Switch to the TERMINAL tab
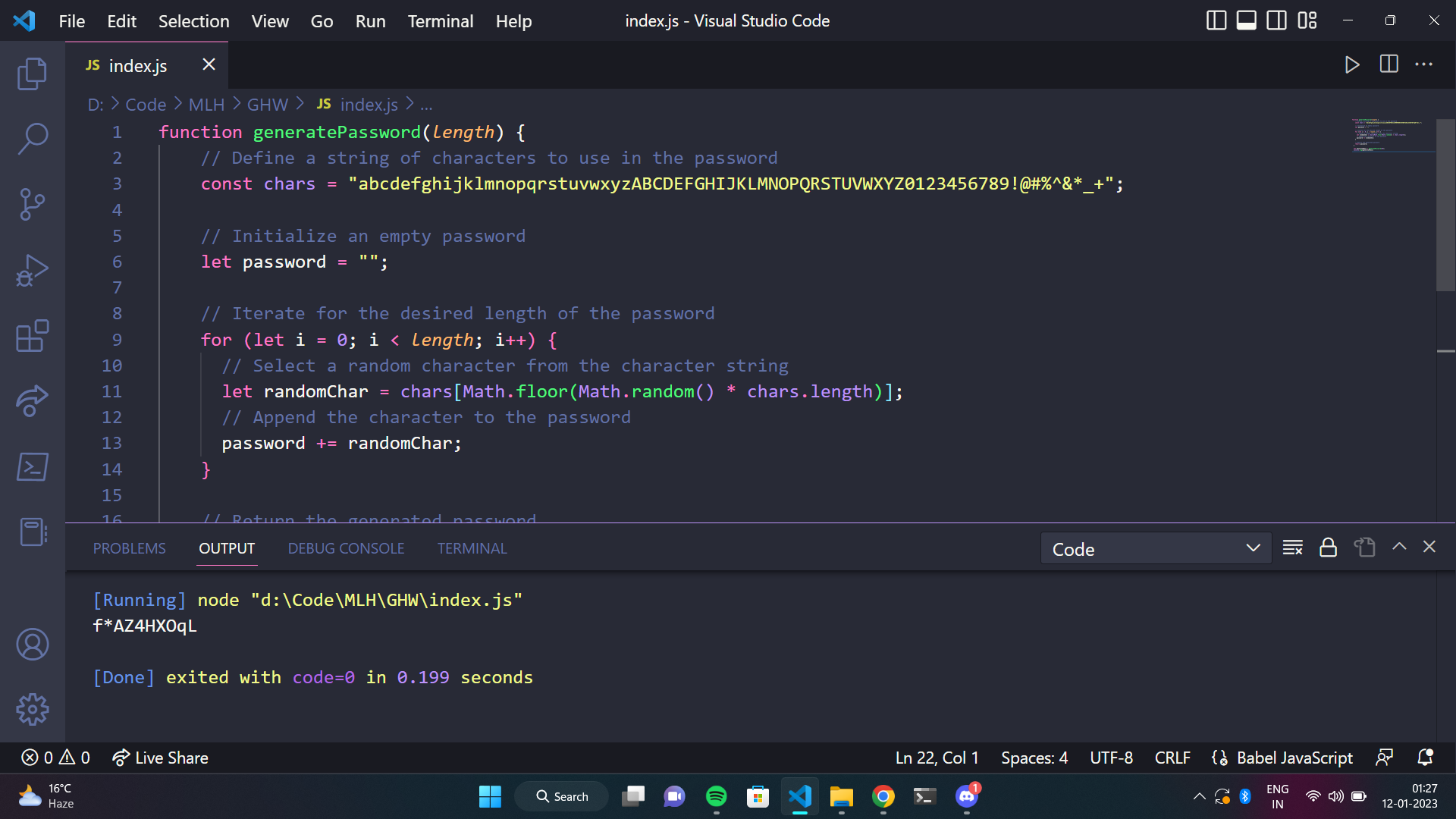Image resolution: width=1456 pixels, height=819 pixels. [472, 548]
